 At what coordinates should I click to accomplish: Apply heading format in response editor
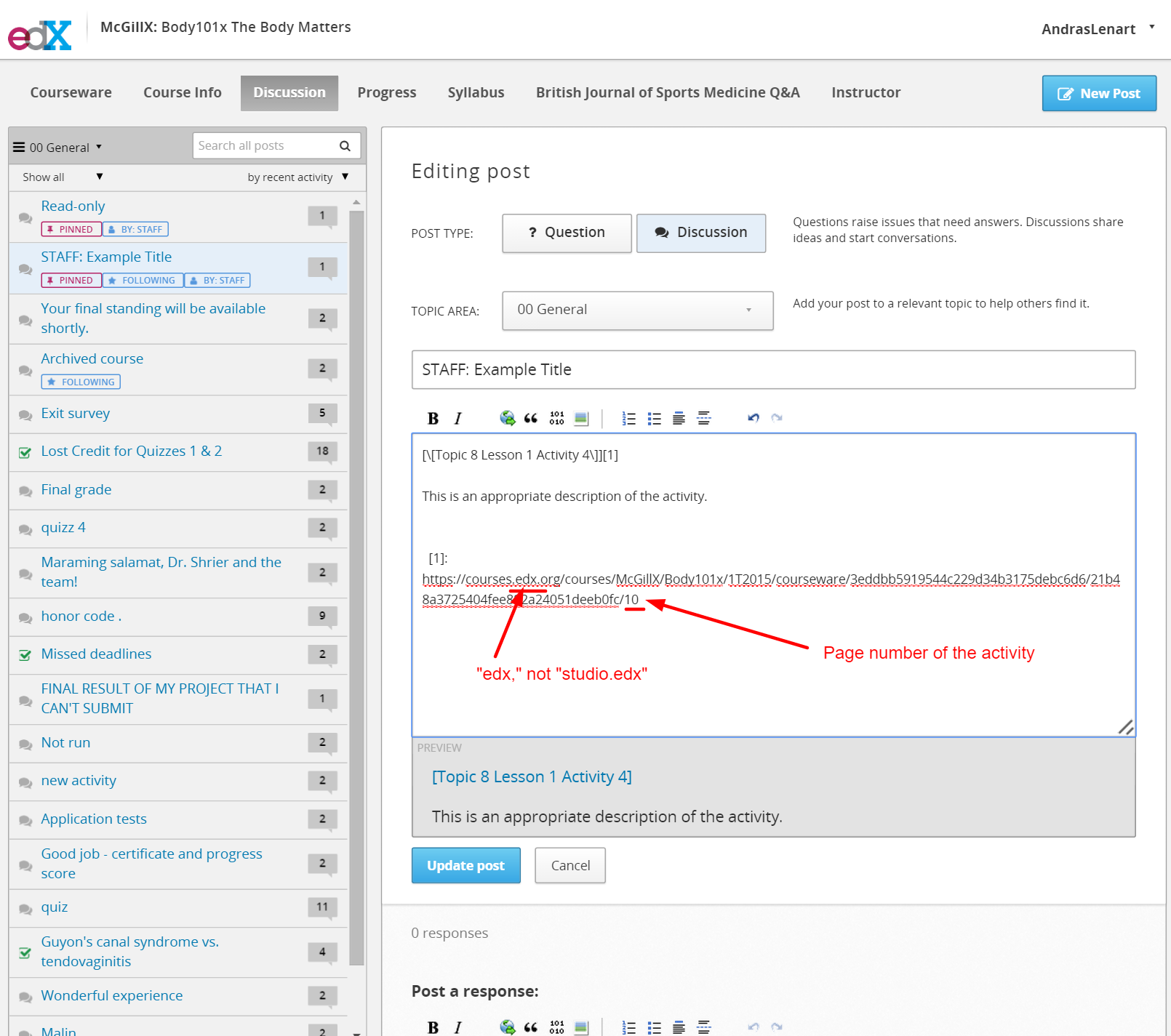click(679, 1027)
